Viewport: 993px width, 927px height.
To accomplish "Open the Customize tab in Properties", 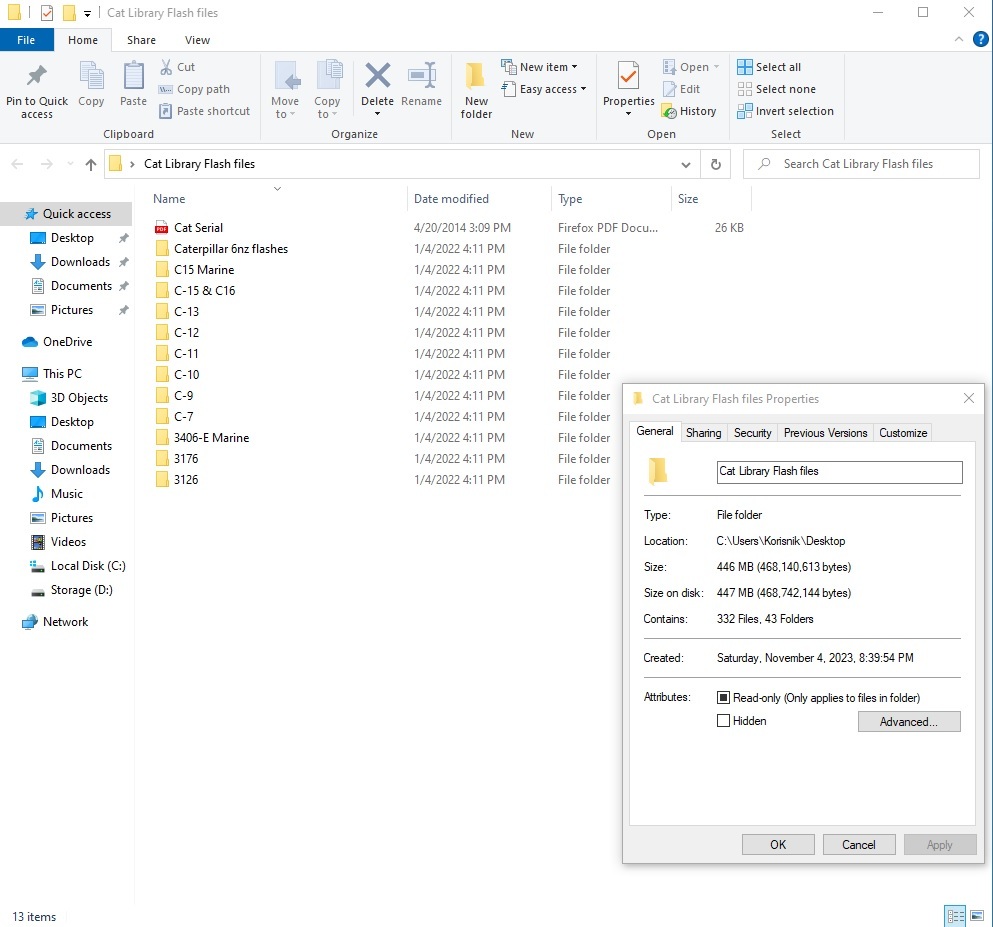I will 903,433.
